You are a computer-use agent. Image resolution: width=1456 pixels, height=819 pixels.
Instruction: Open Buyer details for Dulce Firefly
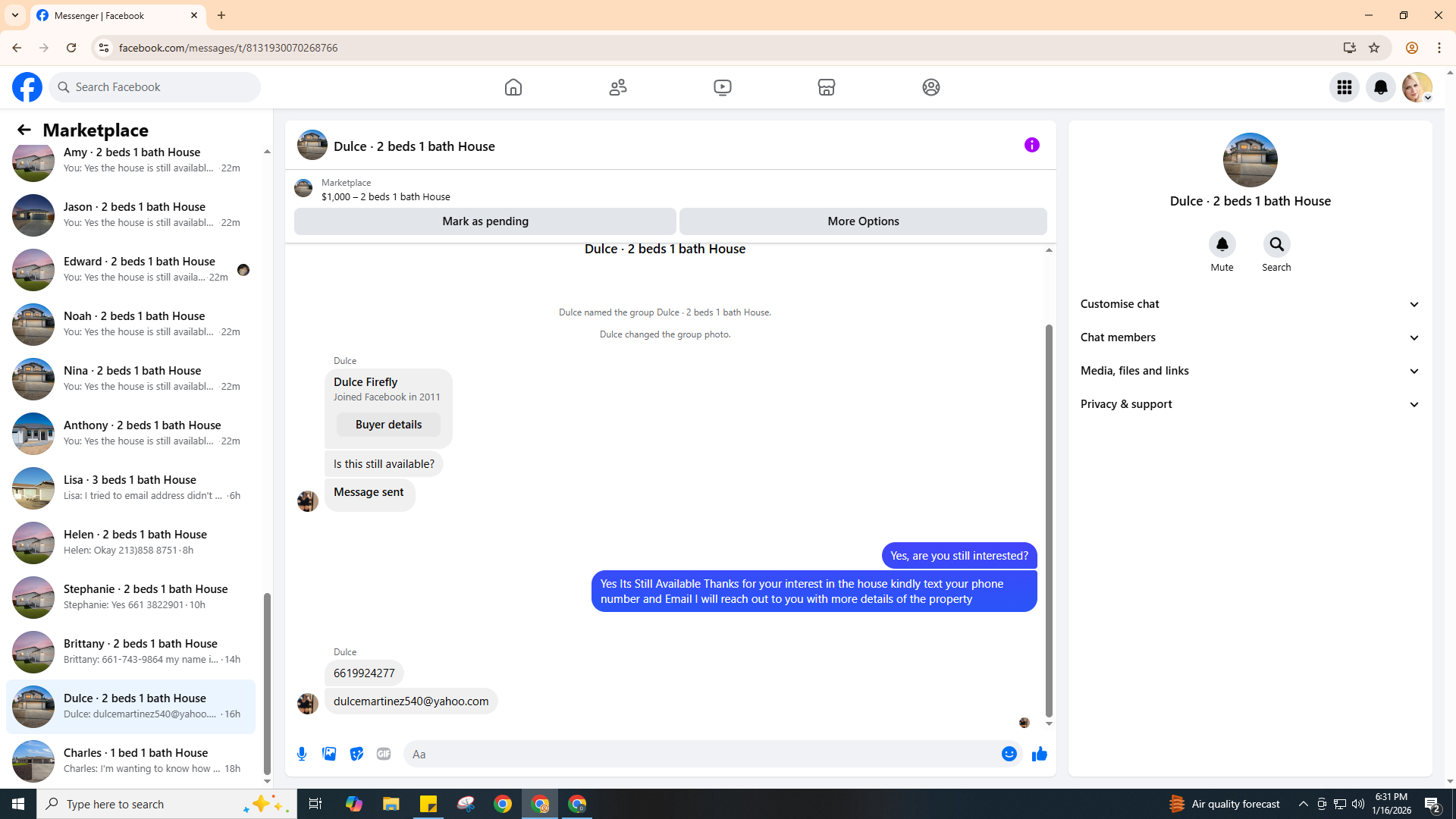388,425
